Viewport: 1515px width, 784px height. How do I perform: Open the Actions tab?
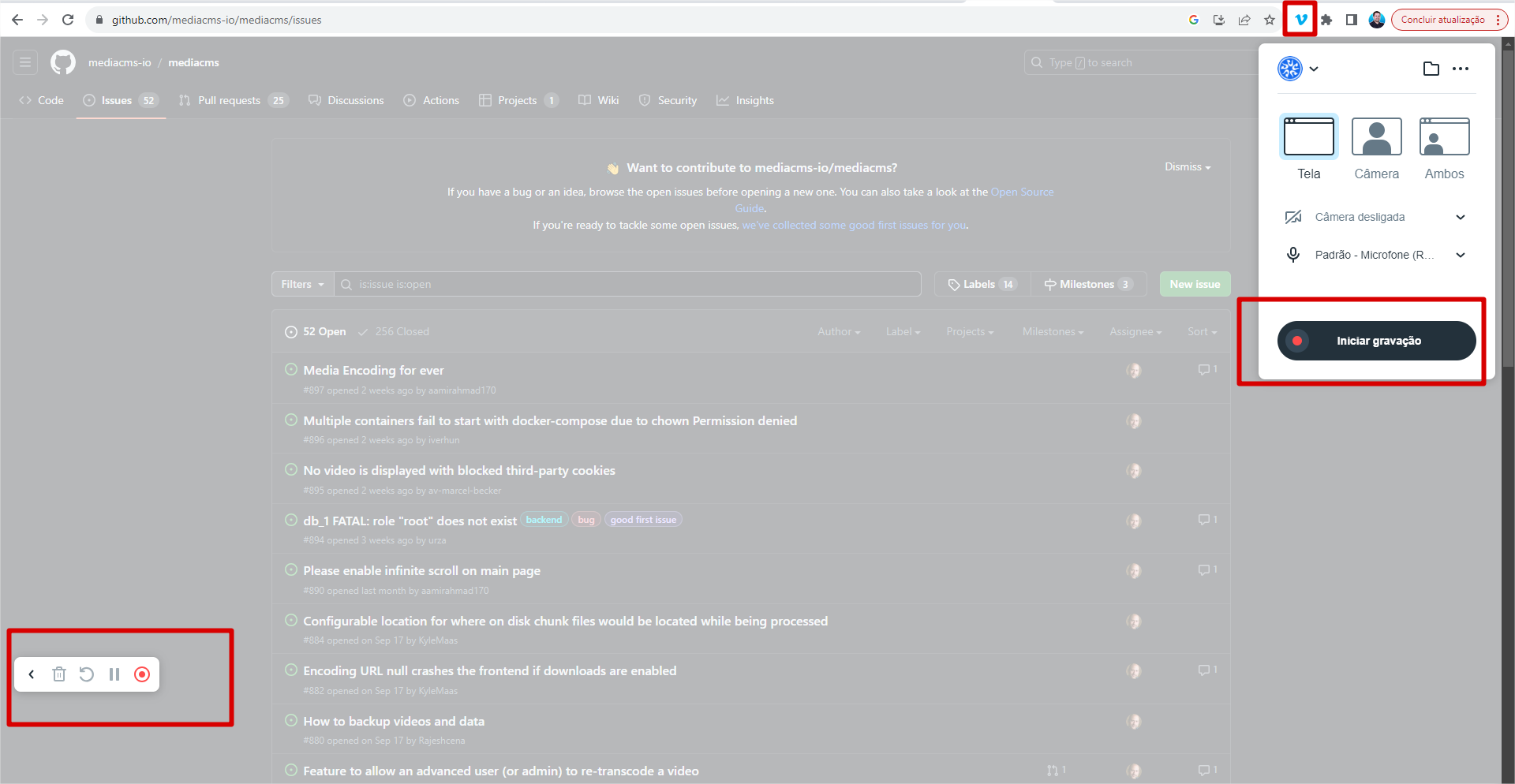pos(440,100)
